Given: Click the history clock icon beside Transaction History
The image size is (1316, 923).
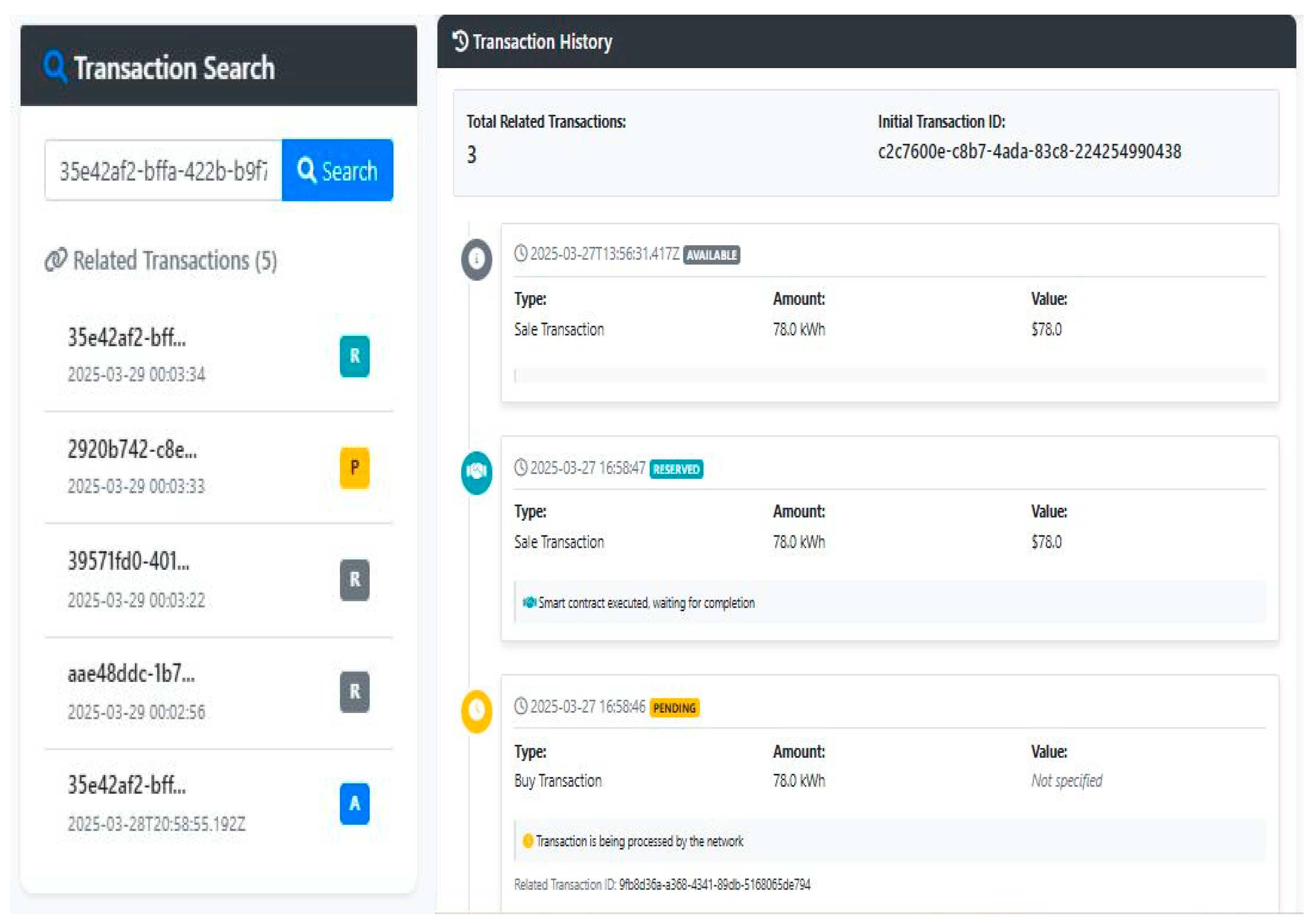Looking at the screenshot, I should click(460, 41).
